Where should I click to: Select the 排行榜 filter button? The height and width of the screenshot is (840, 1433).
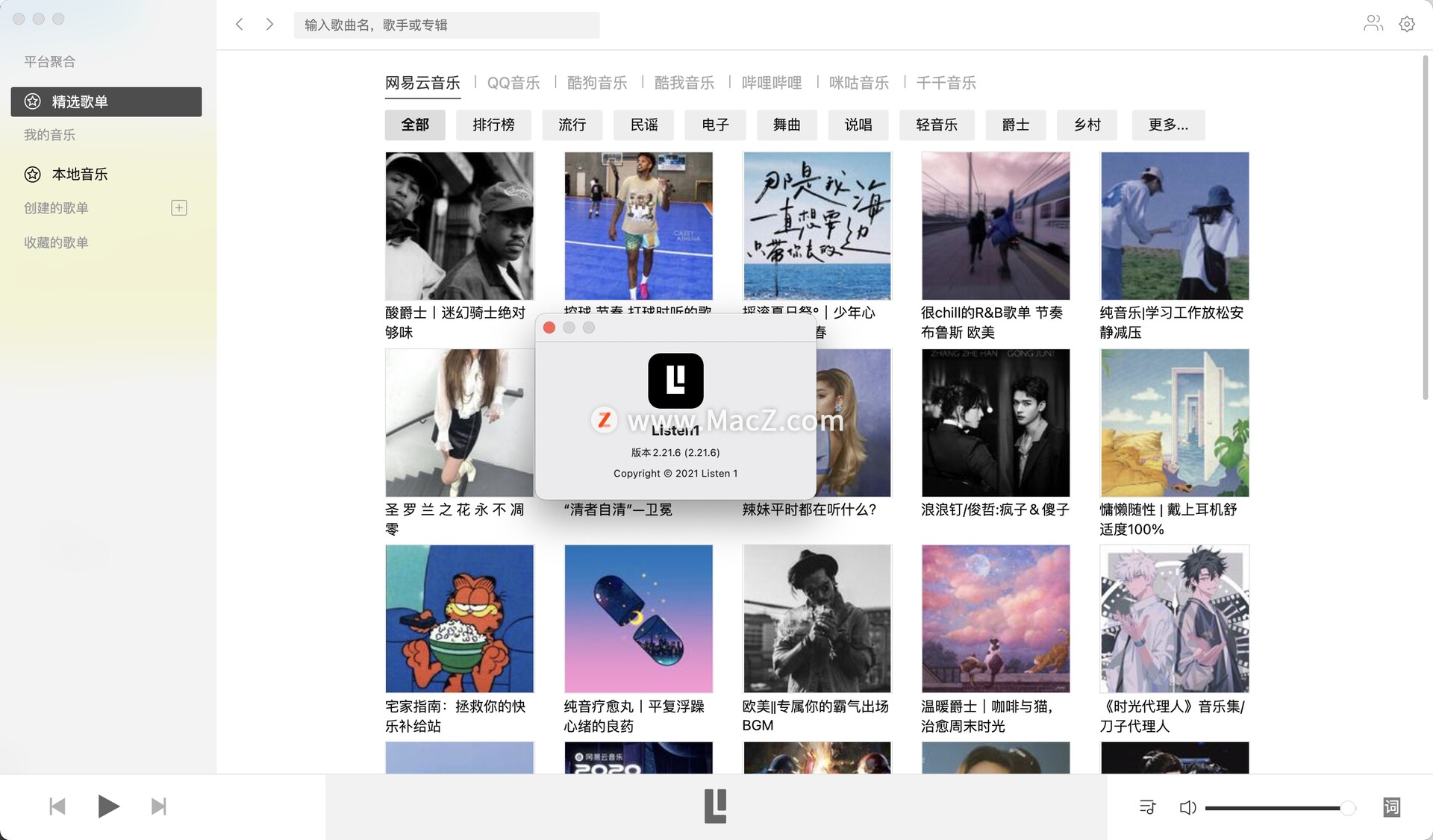pyautogui.click(x=493, y=125)
